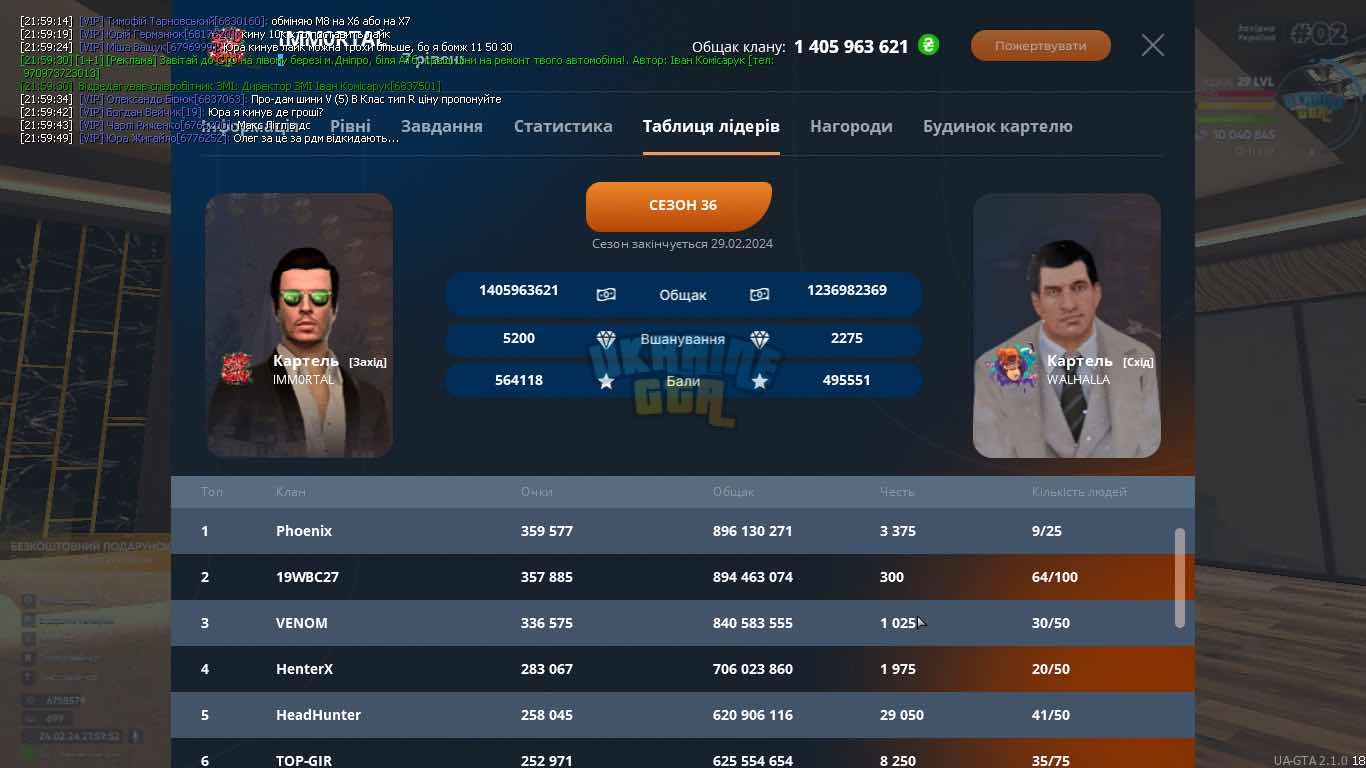Click the СЕЗОН 36 button
1366x768 pixels.
click(x=679, y=206)
